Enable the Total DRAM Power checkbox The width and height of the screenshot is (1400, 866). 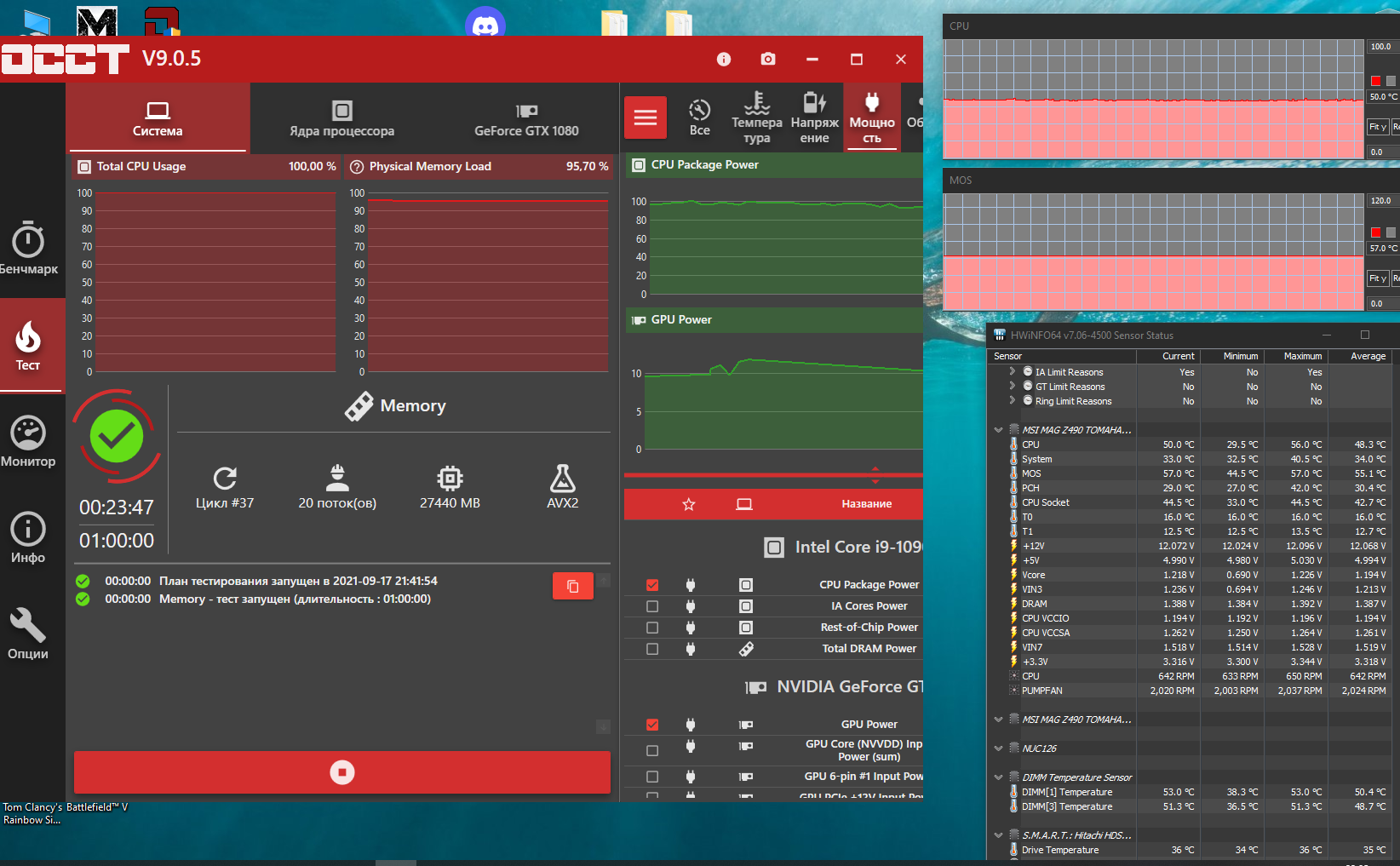click(x=652, y=649)
